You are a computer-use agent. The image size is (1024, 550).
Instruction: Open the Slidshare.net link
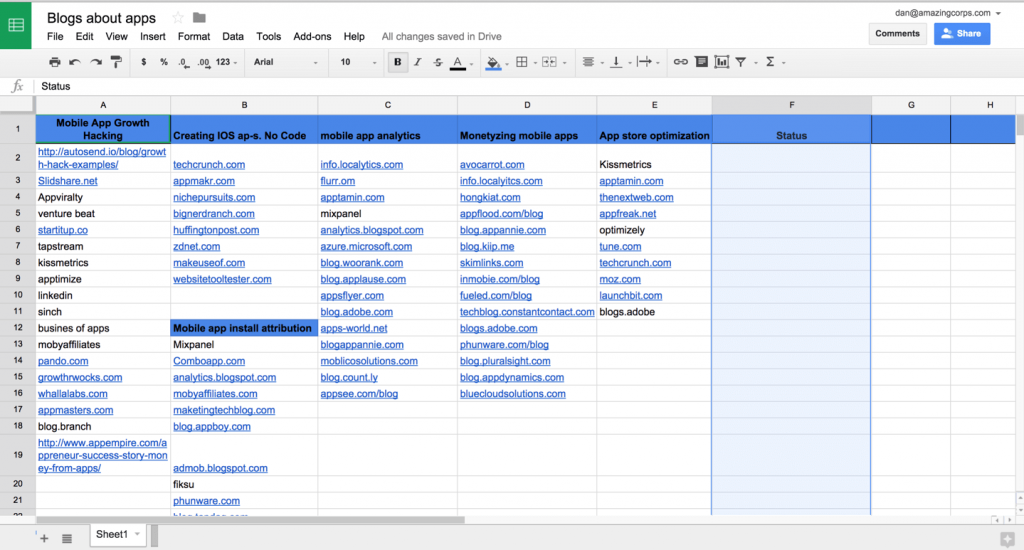tap(67, 181)
